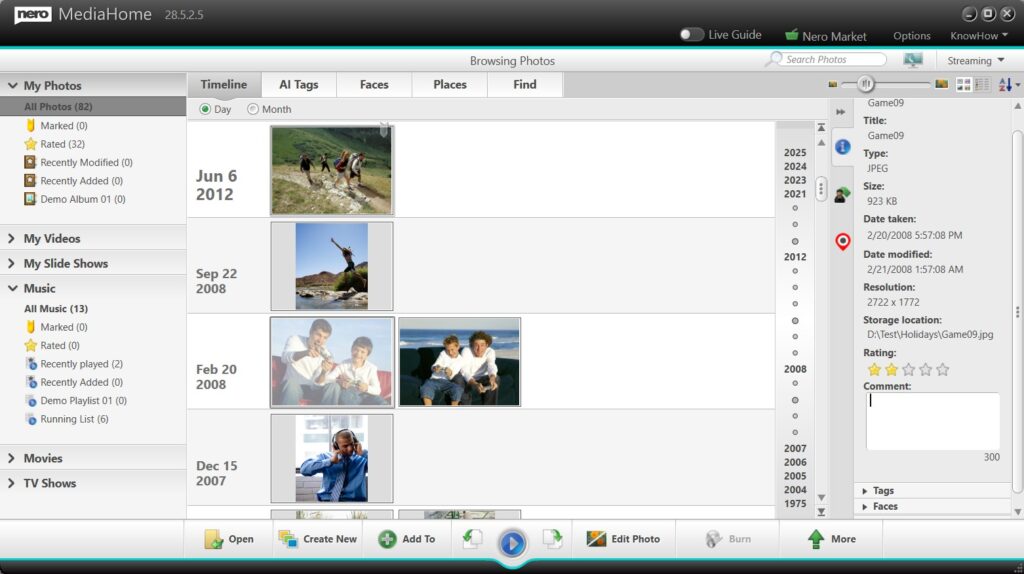Jump to 2012 on year timeline
The image size is (1024, 574).
[x=795, y=257]
